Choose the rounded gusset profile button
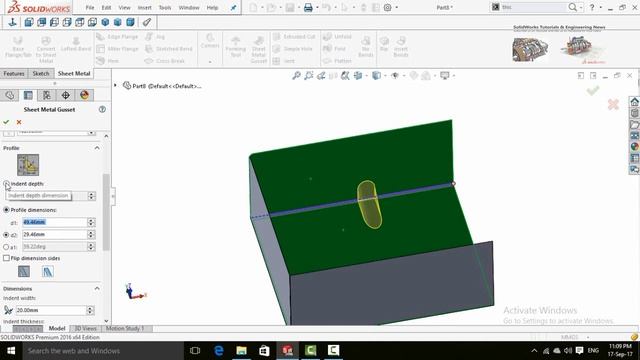 tap(24, 271)
